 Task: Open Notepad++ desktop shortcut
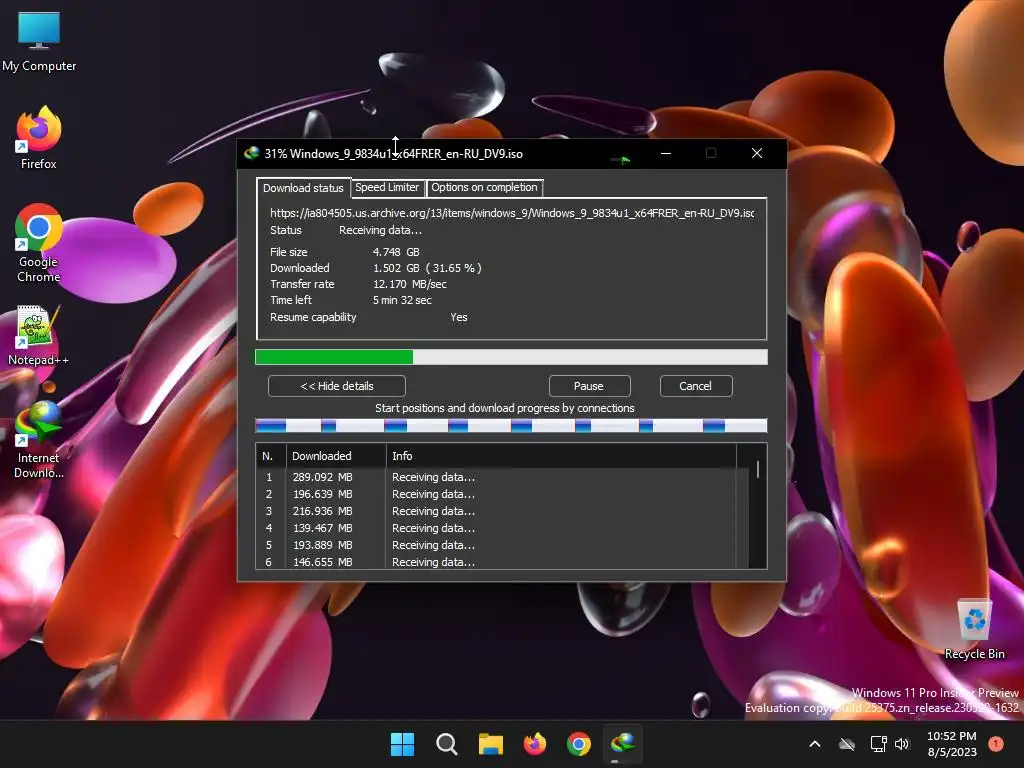(39, 335)
